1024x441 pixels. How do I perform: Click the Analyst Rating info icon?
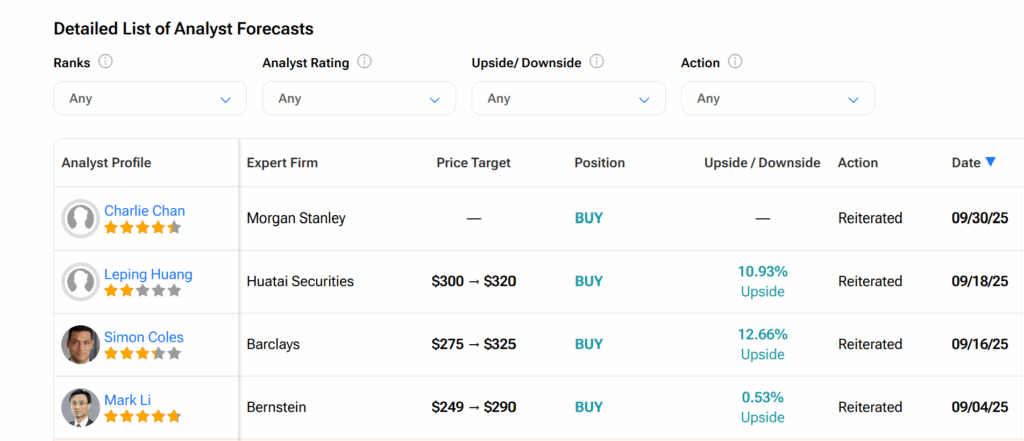(x=364, y=62)
